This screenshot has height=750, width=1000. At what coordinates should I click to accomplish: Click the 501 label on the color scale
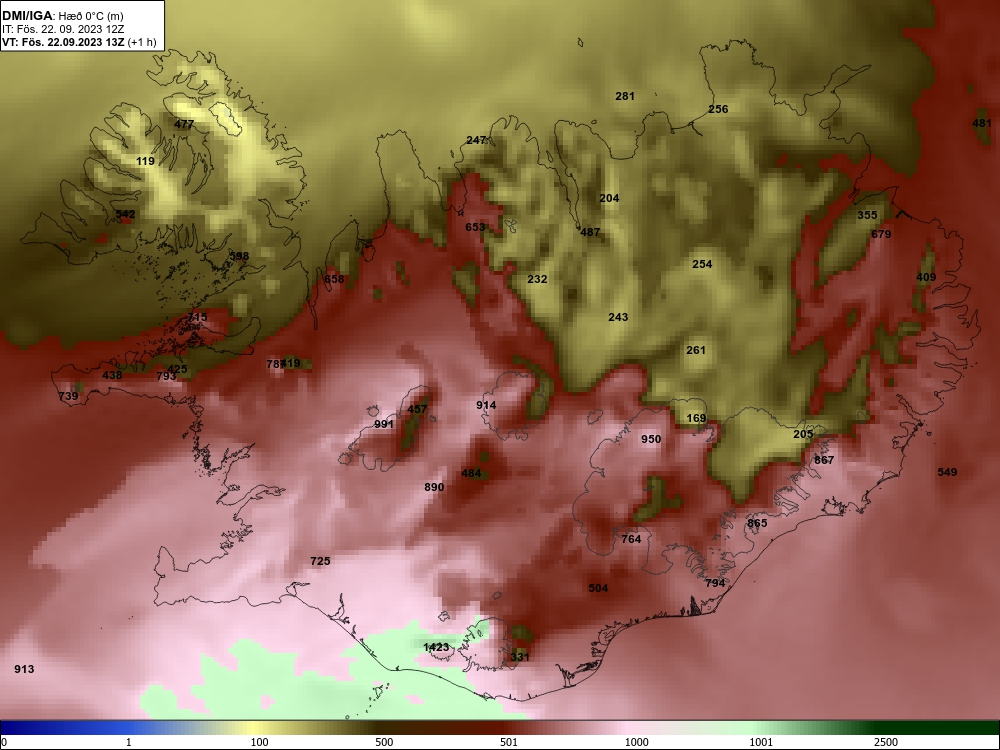point(508,742)
